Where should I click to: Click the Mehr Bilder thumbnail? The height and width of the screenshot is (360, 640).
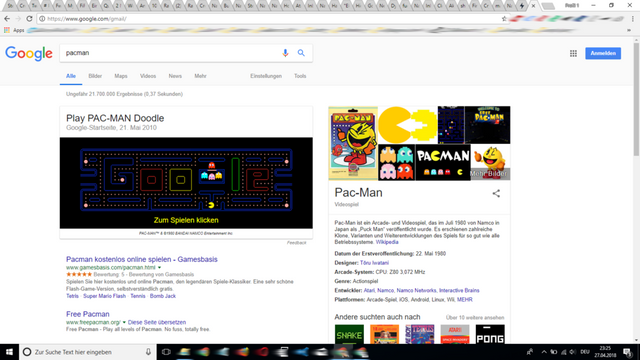490,162
